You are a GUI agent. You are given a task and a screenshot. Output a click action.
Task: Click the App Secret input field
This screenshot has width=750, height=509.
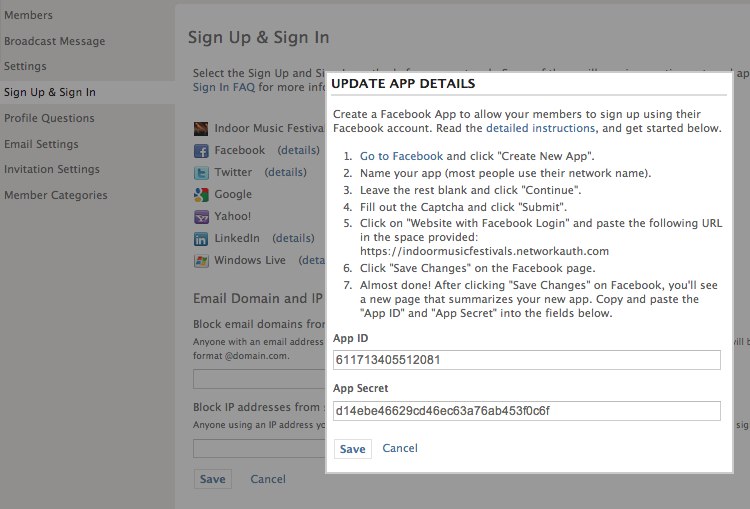pos(527,411)
